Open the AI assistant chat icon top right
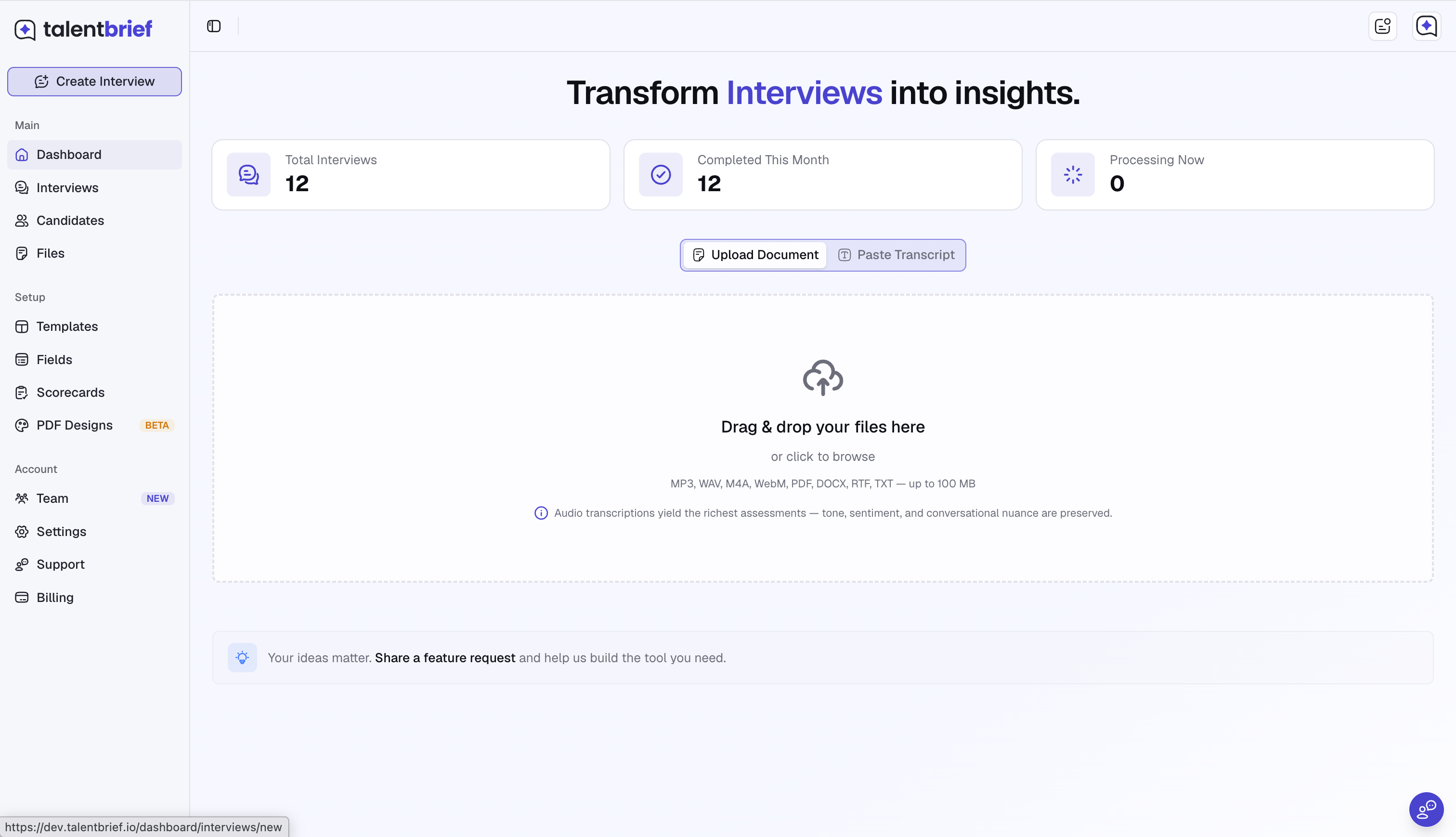 1426,26
